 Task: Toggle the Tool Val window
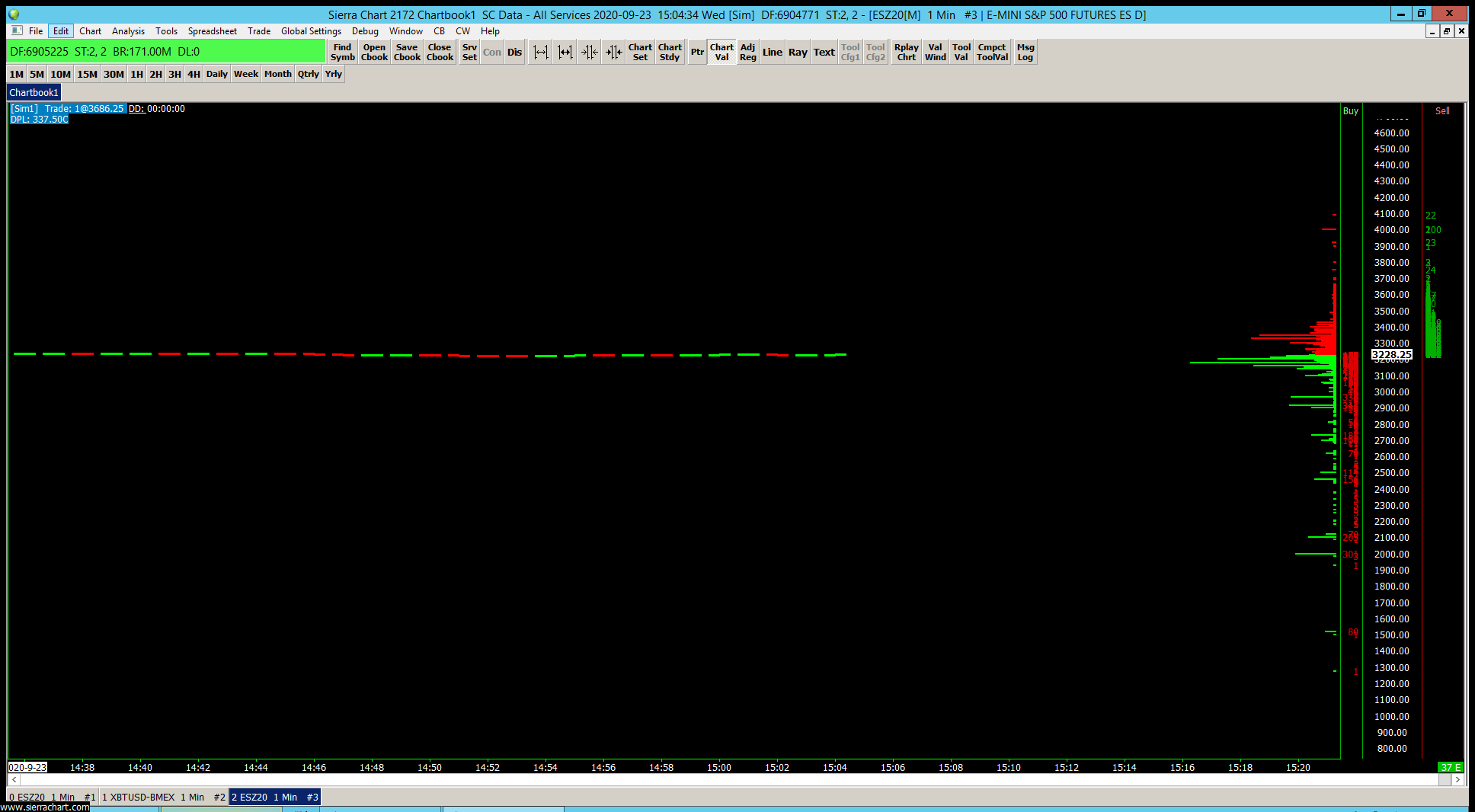[x=961, y=52]
